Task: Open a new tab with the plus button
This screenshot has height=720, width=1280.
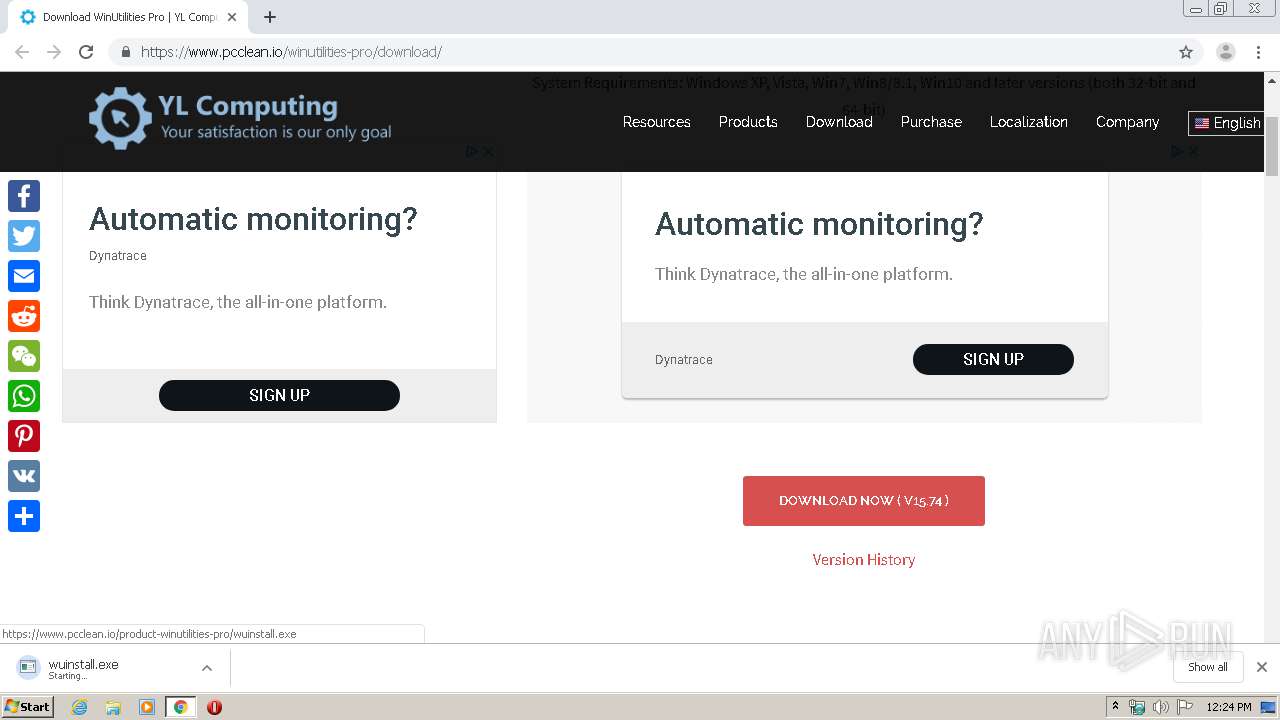Action: point(270,17)
